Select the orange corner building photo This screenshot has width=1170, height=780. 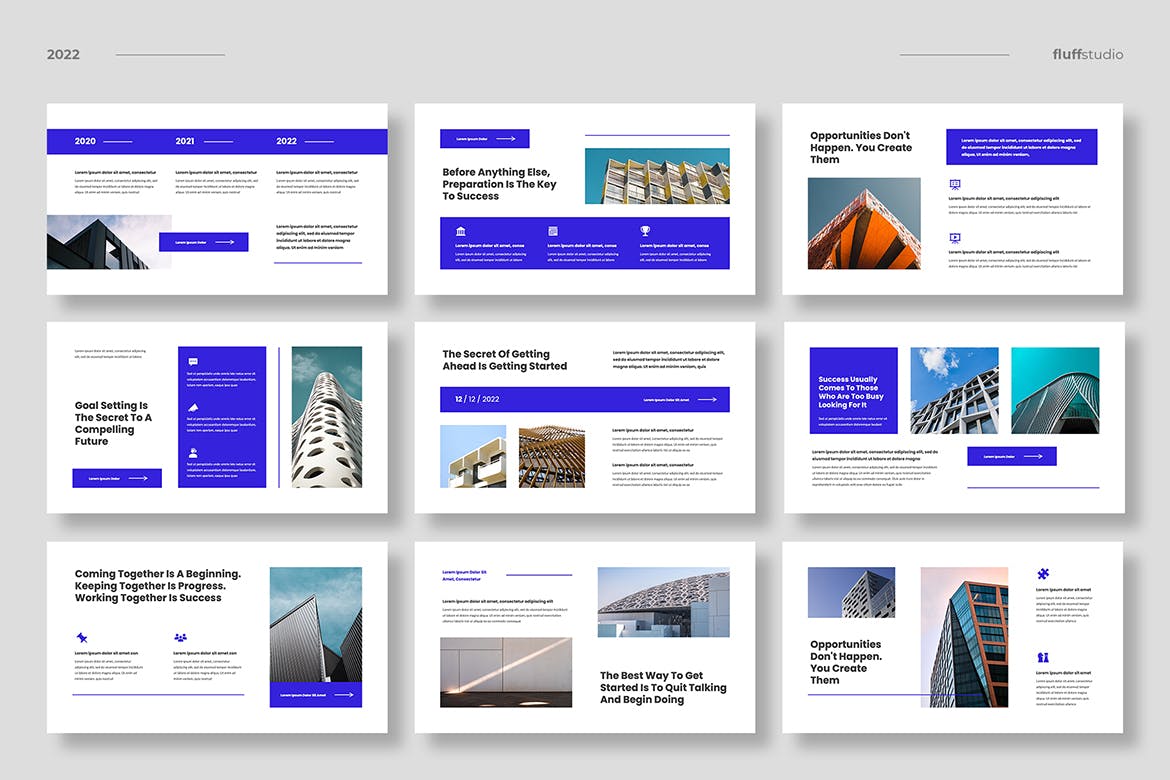click(864, 224)
